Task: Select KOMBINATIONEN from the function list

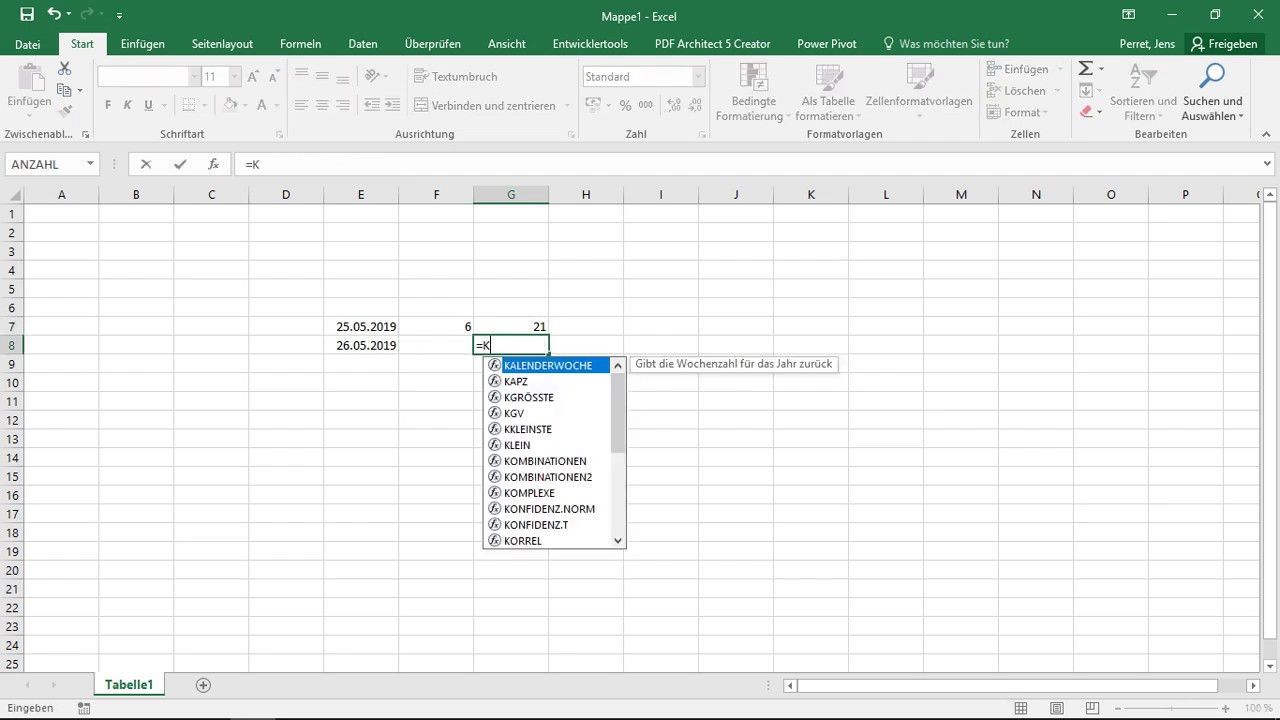Action: click(x=547, y=461)
